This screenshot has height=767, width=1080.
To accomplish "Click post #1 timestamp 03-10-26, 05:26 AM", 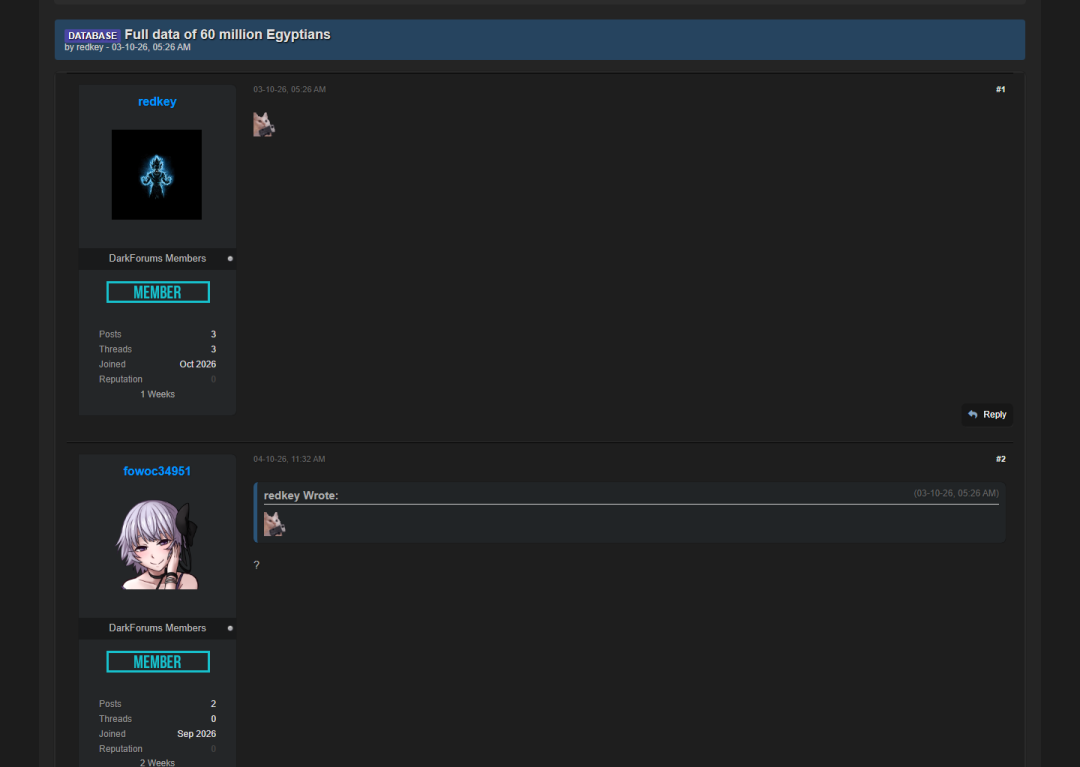I will pyautogui.click(x=289, y=90).
